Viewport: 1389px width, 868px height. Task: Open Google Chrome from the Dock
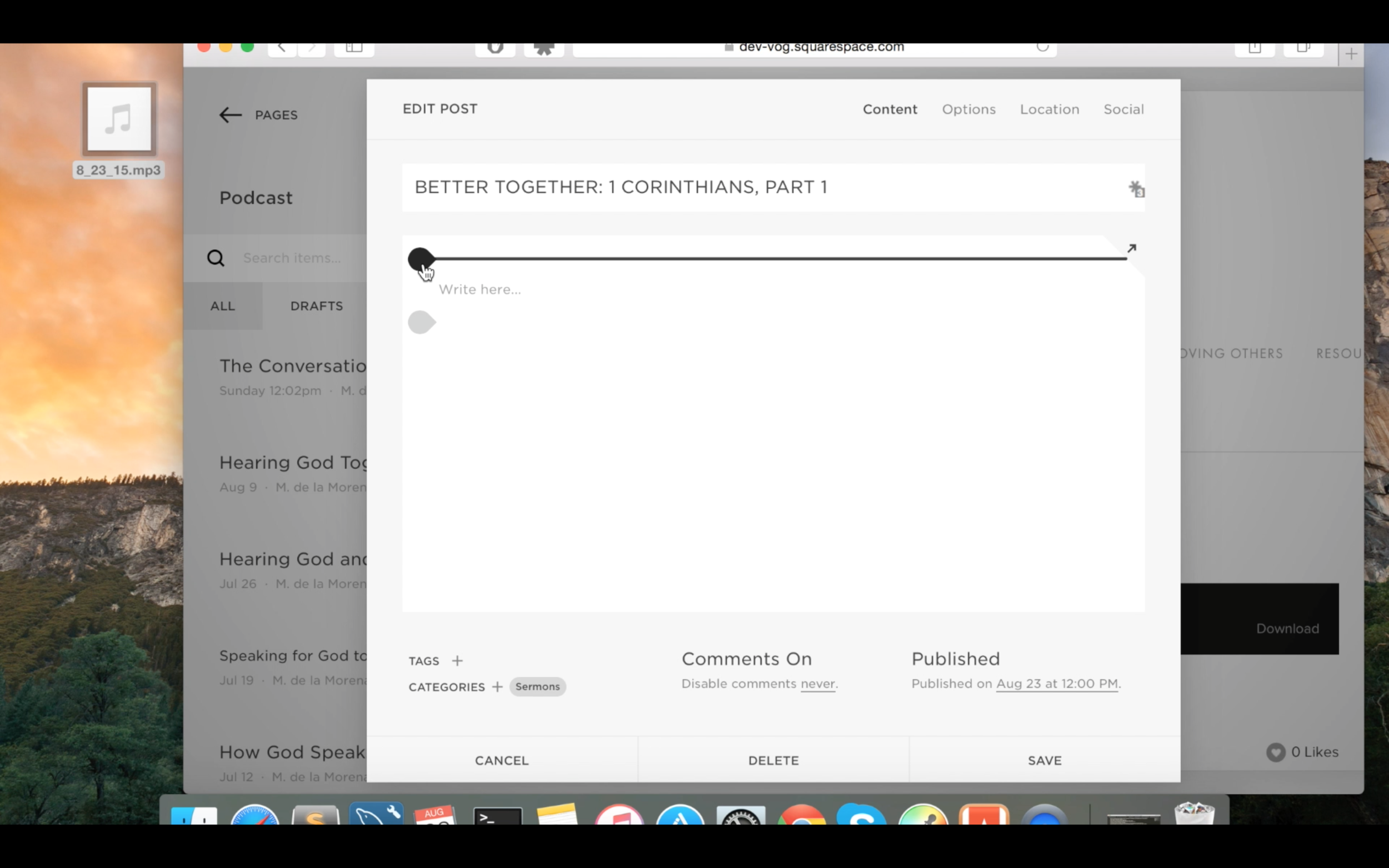[802, 815]
